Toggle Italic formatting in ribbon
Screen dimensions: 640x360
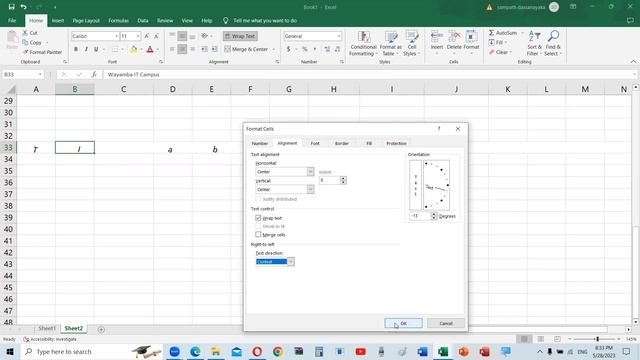pyautogui.click(x=86, y=49)
